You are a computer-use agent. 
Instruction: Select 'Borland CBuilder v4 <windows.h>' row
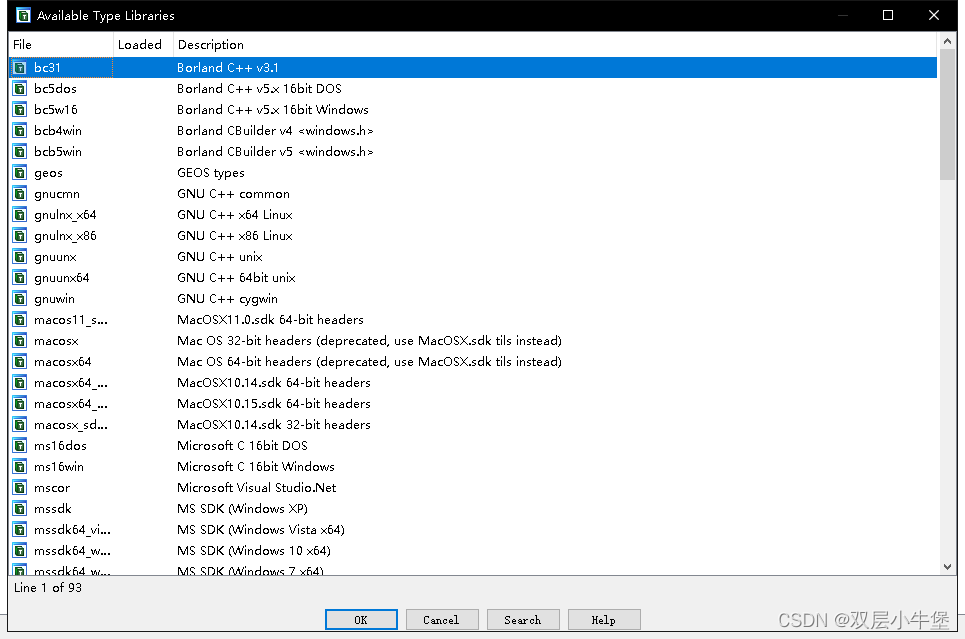pyautogui.click(x=473, y=131)
